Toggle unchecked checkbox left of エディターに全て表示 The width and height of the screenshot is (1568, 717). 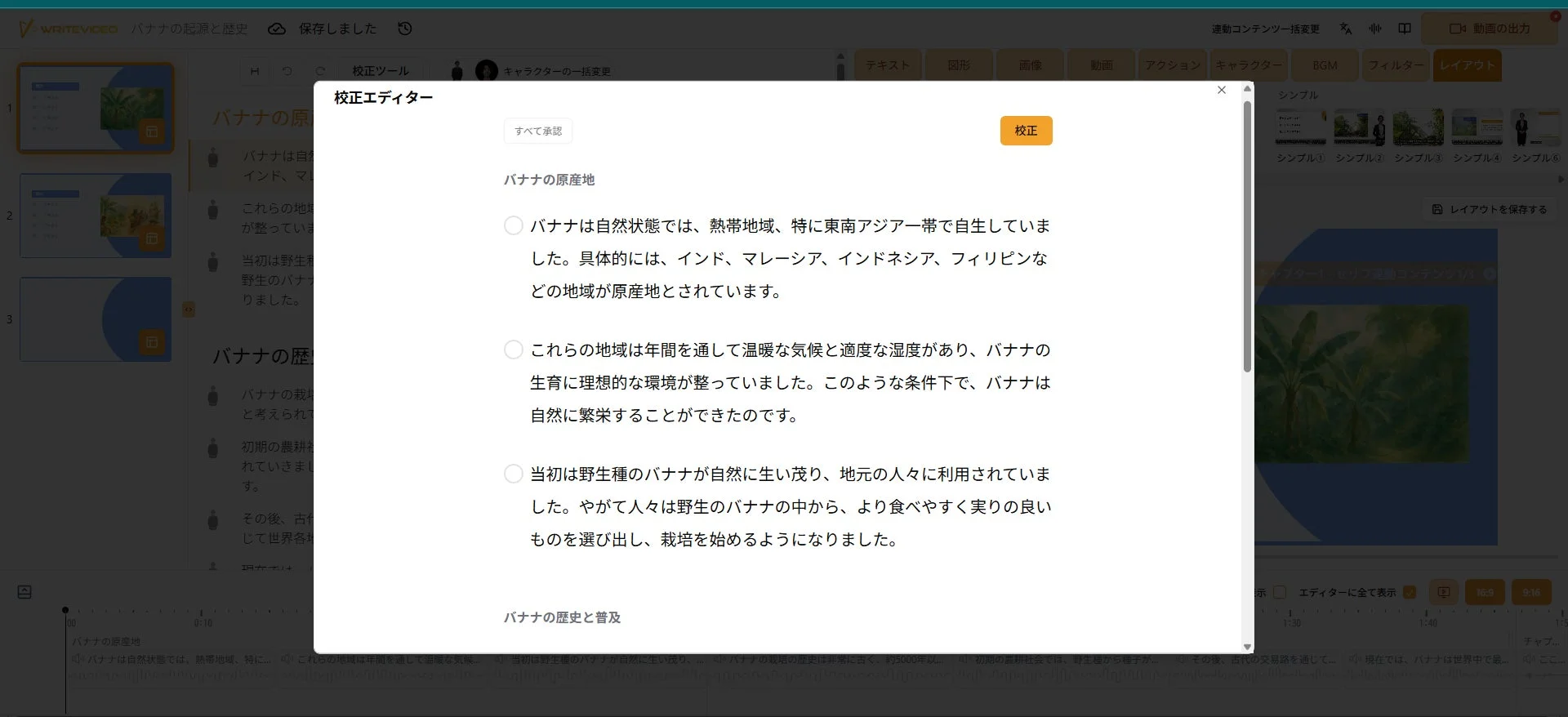pyautogui.click(x=1280, y=592)
